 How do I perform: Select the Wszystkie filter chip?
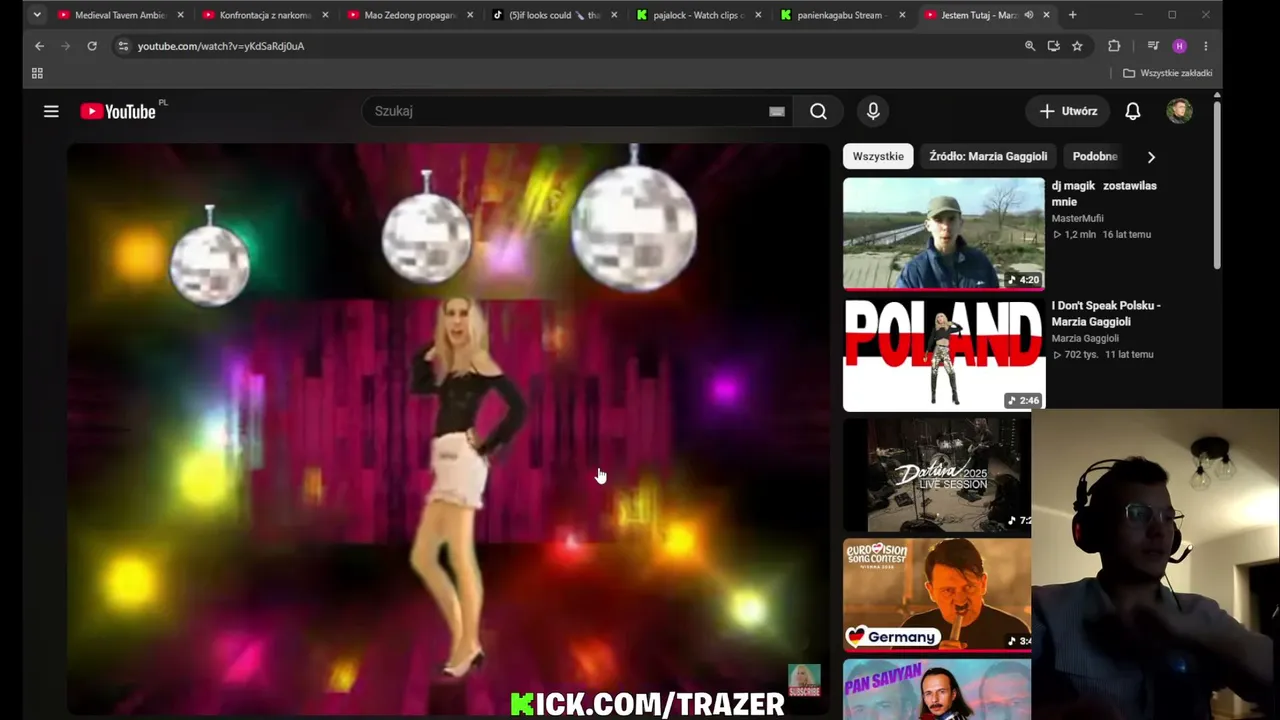pyautogui.click(x=878, y=156)
